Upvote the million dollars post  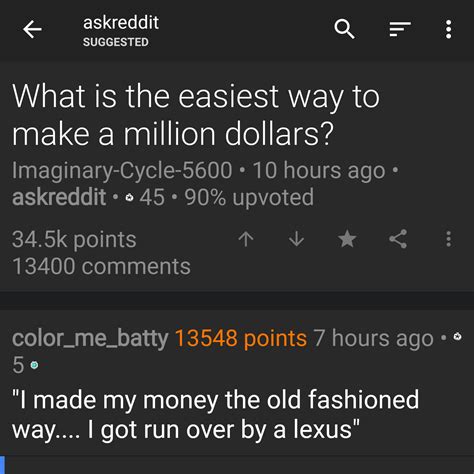coord(246,239)
